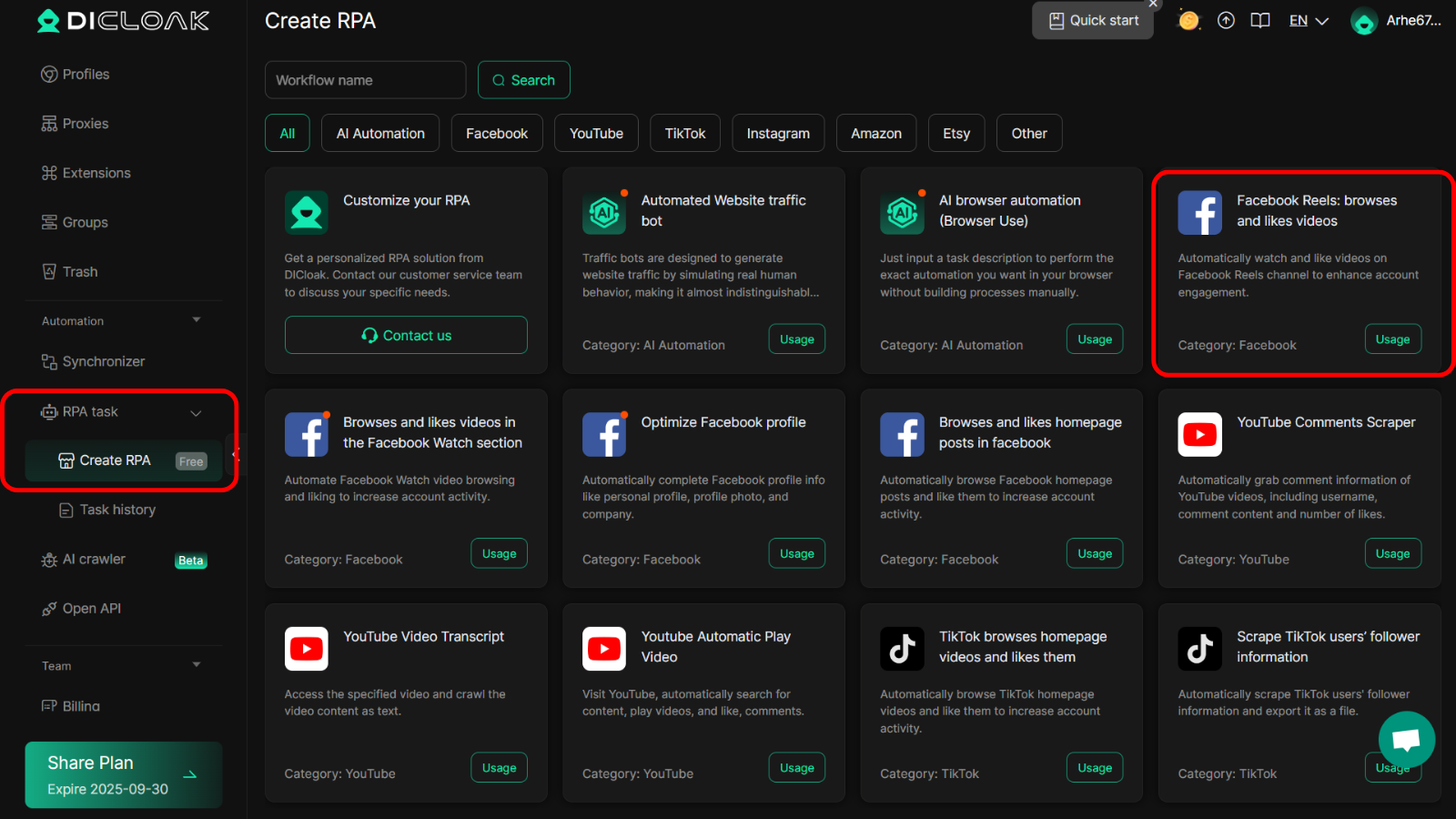This screenshot has width=1456, height=819.
Task: Click the AI browser automation card icon
Action: click(x=902, y=213)
